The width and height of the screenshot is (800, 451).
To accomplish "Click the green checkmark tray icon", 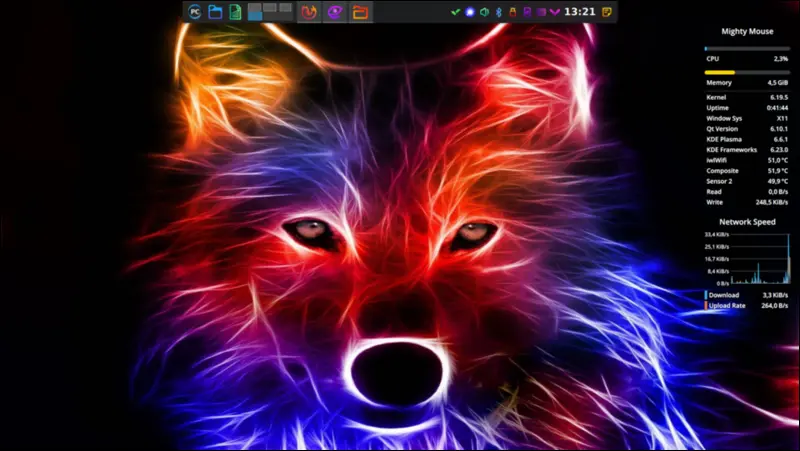I will click(x=456, y=12).
